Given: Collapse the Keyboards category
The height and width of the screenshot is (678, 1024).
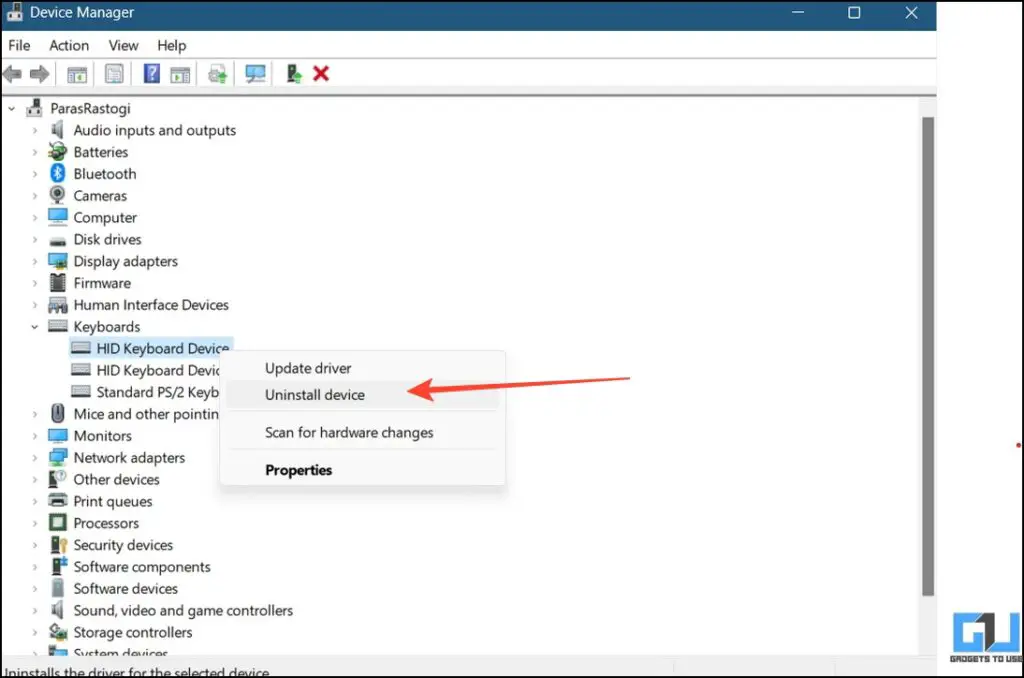Looking at the screenshot, I should (36, 326).
